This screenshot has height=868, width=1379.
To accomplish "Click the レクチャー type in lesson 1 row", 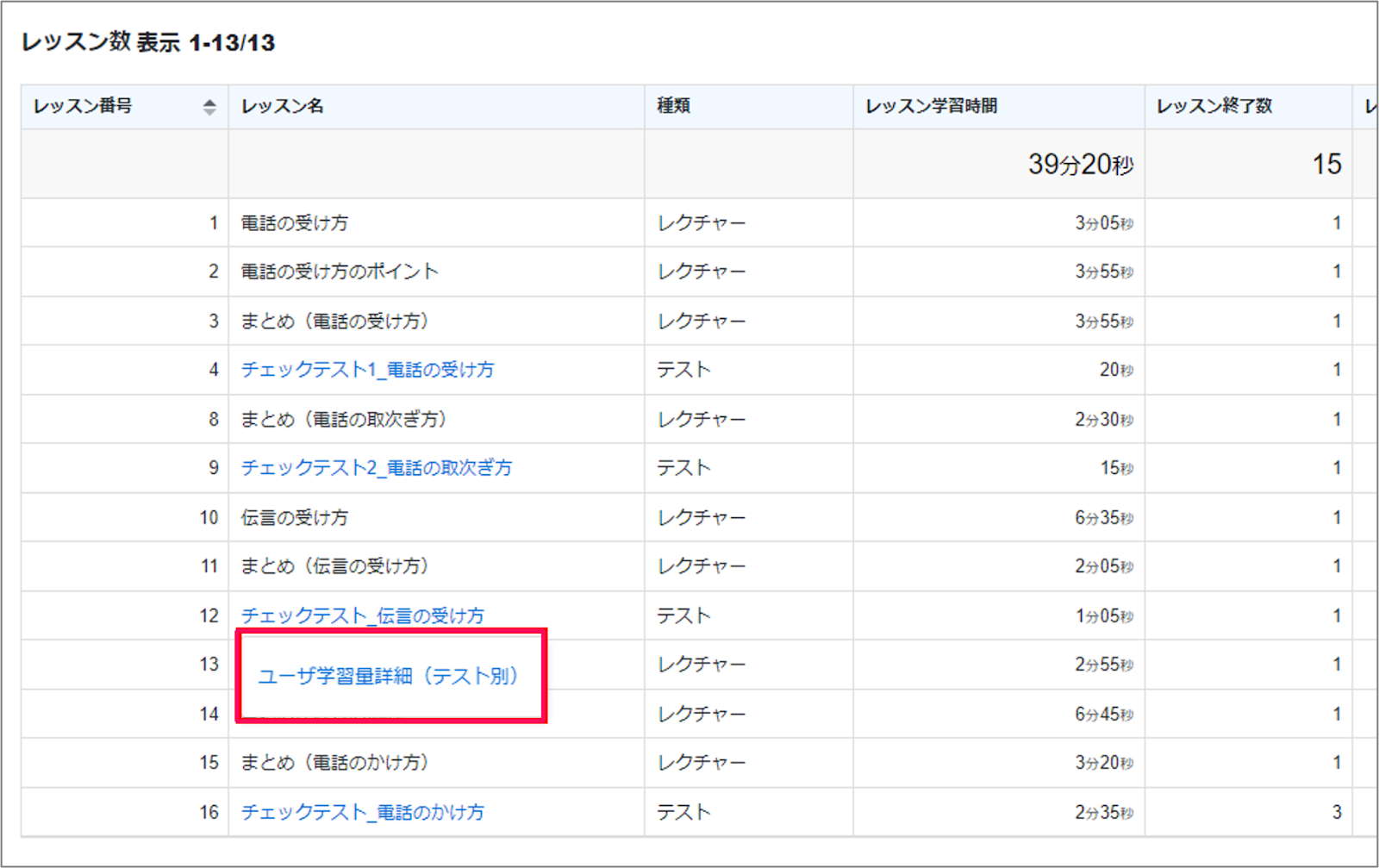I will (702, 223).
